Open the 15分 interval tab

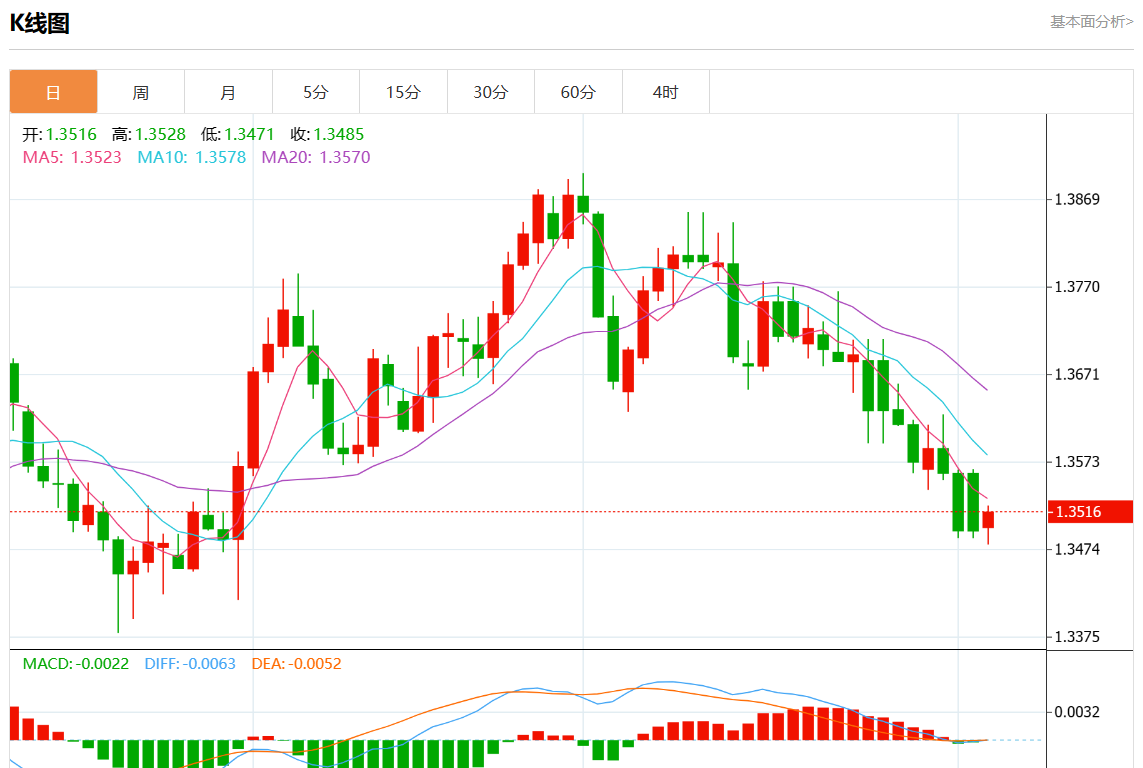[403, 92]
